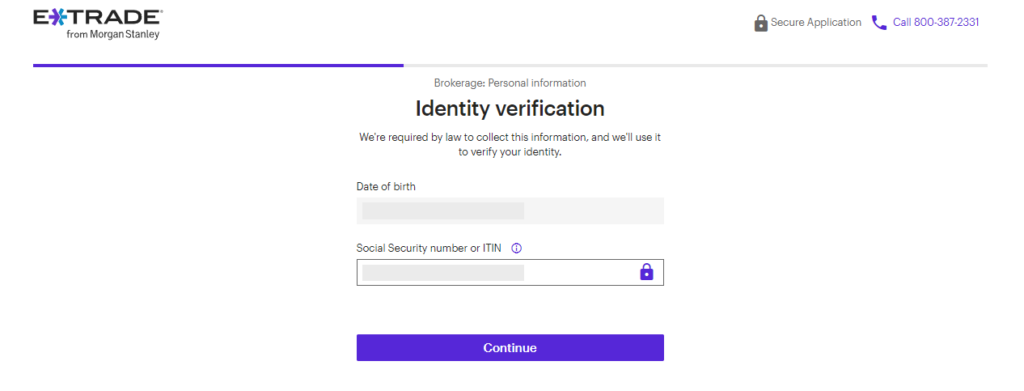This screenshot has width=1024, height=391.
Task: Click the asterisk star in the E*TRADE logo
Action: (57, 18)
